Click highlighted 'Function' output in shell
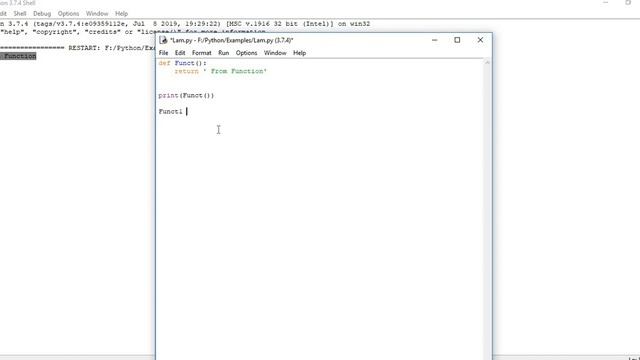640x360 pixels. pos(19,56)
